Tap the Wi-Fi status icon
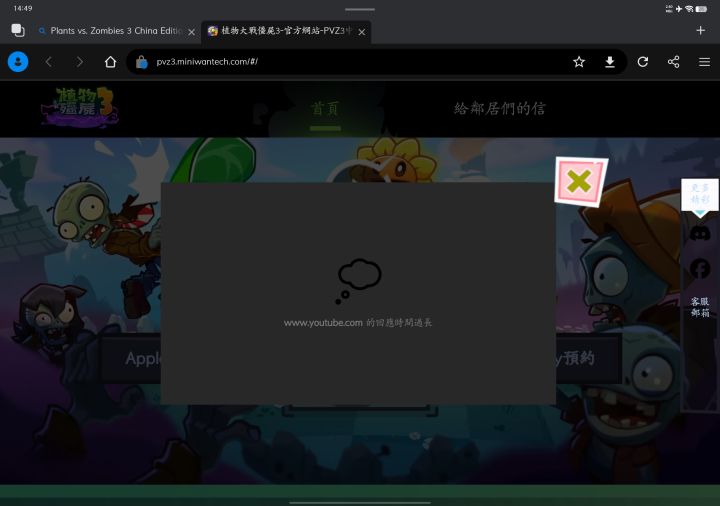The width and height of the screenshot is (720, 506). 689,9
